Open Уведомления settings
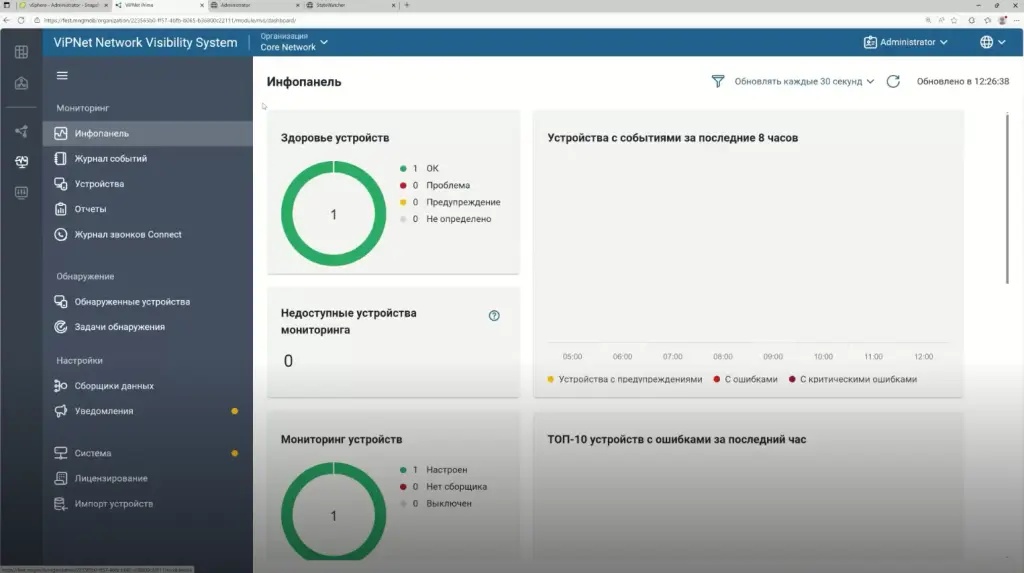This screenshot has width=1024, height=573. [x=148, y=411]
